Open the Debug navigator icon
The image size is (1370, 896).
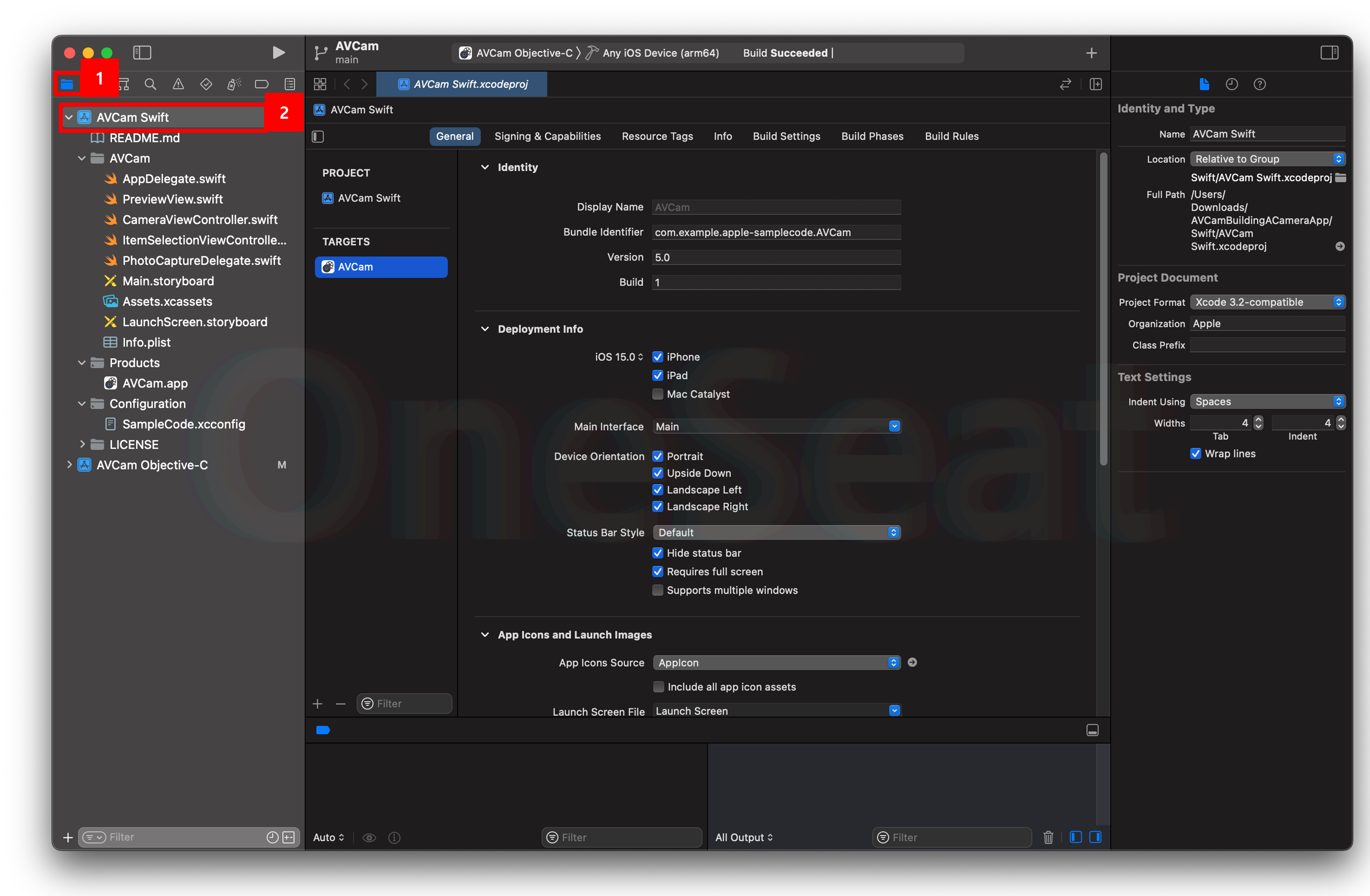point(234,84)
